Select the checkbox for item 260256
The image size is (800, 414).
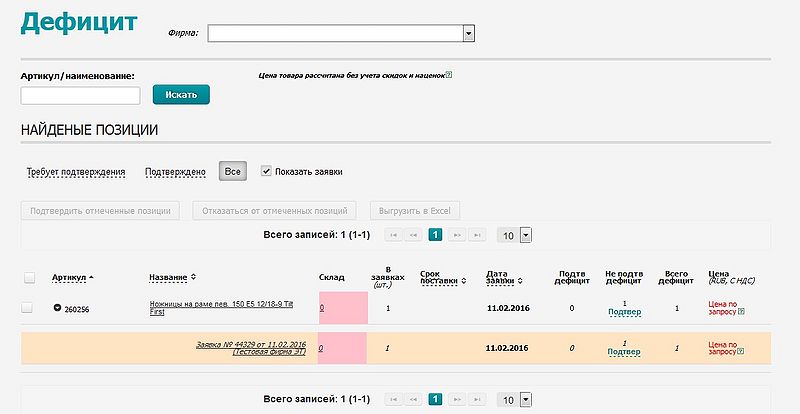[x=27, y=307]
